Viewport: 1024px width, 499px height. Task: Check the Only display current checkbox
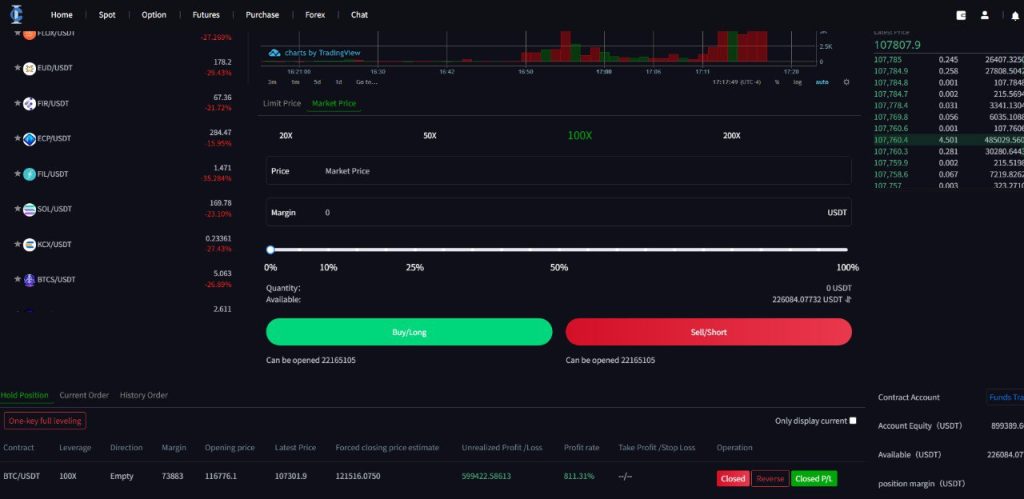point(853,421)
